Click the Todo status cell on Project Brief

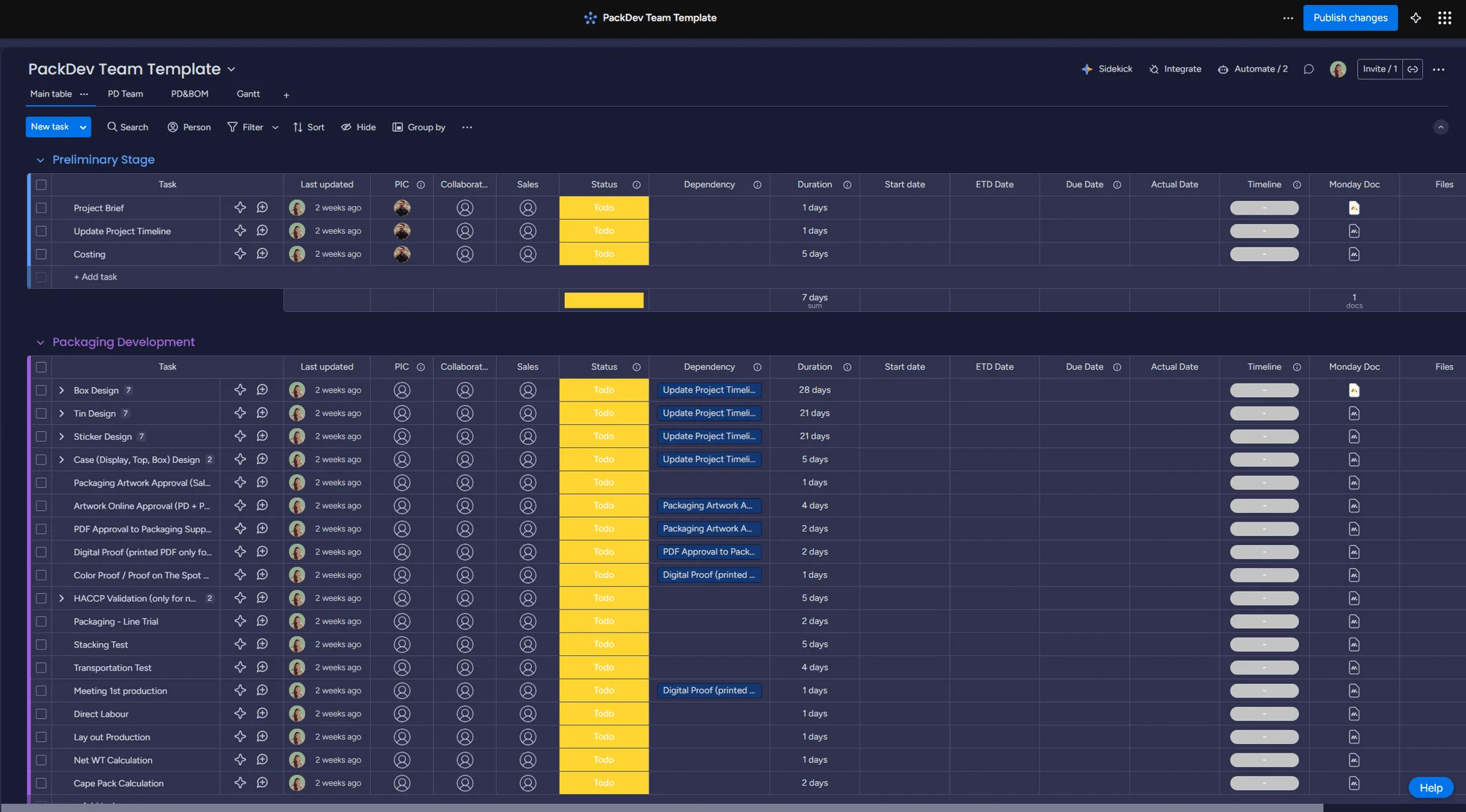coord(603,207)
